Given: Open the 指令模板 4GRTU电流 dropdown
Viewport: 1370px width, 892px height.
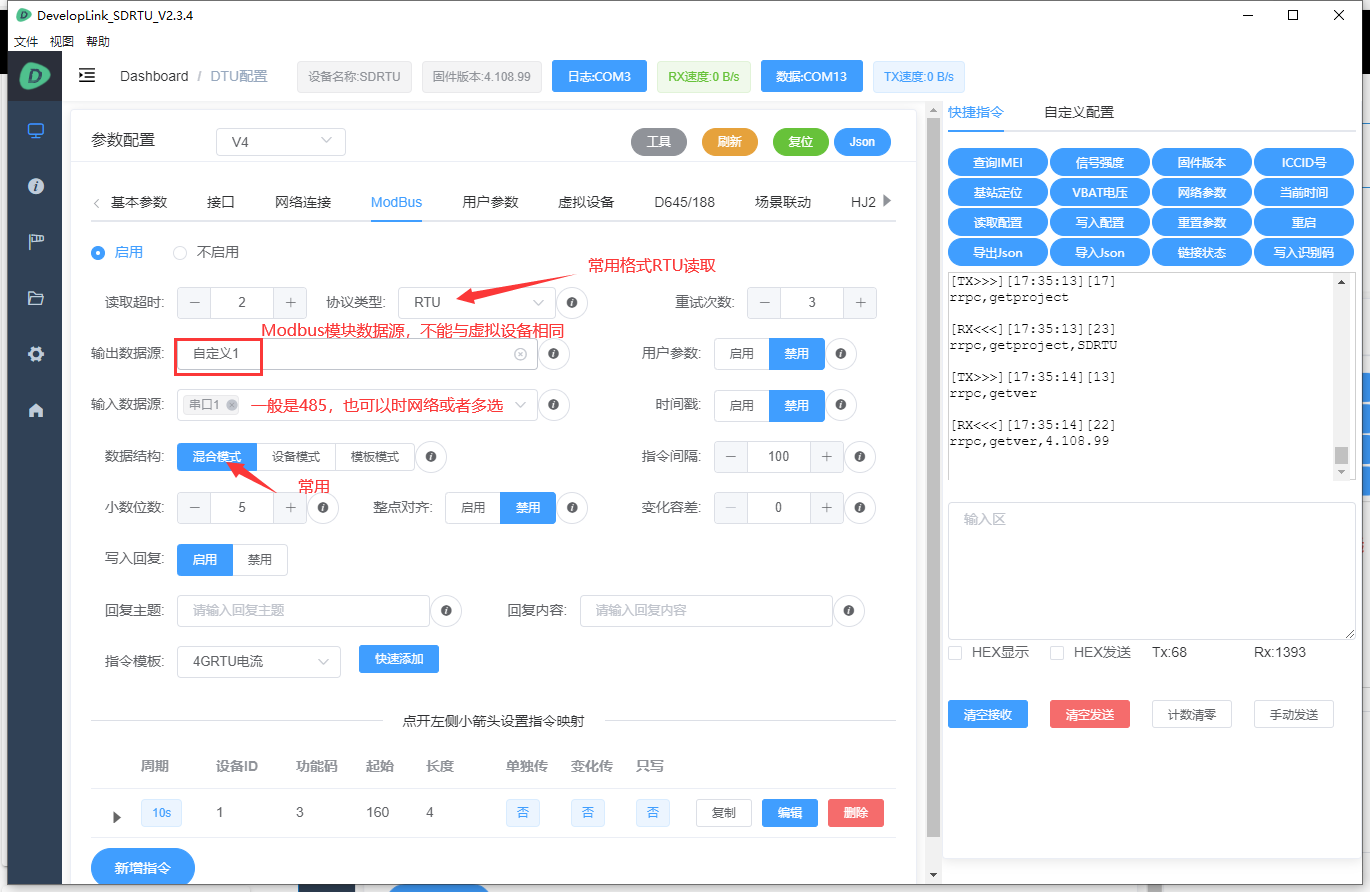Looking at the screenshot, I should pos(259,662).
